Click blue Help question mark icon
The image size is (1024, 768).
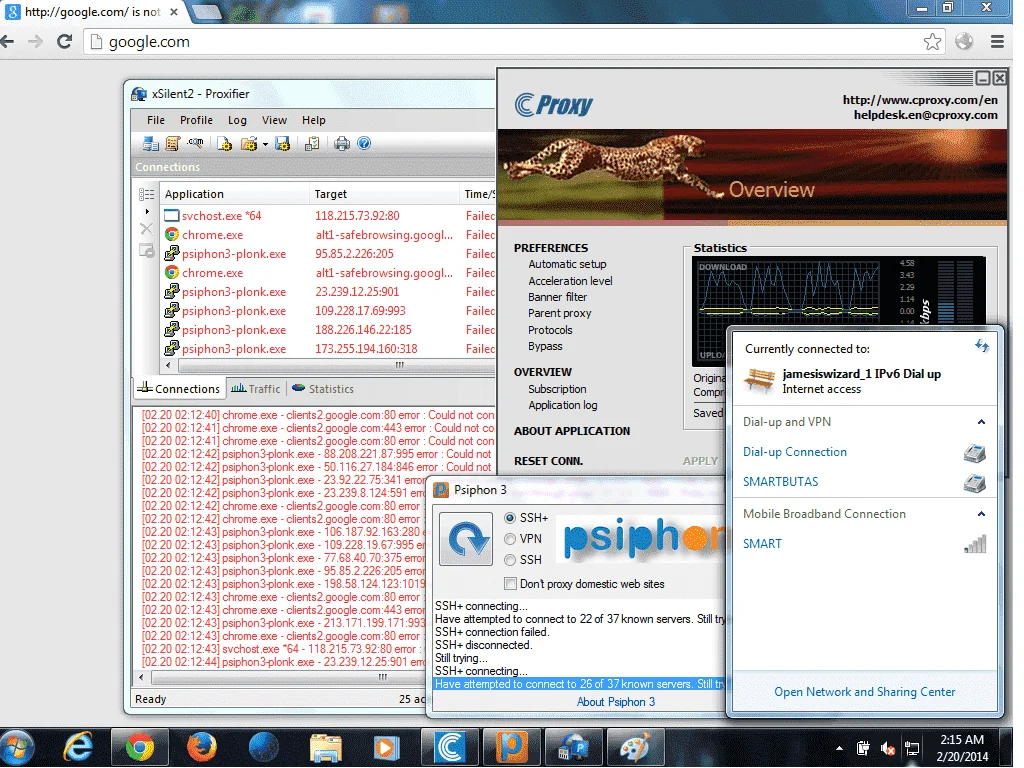364,144
